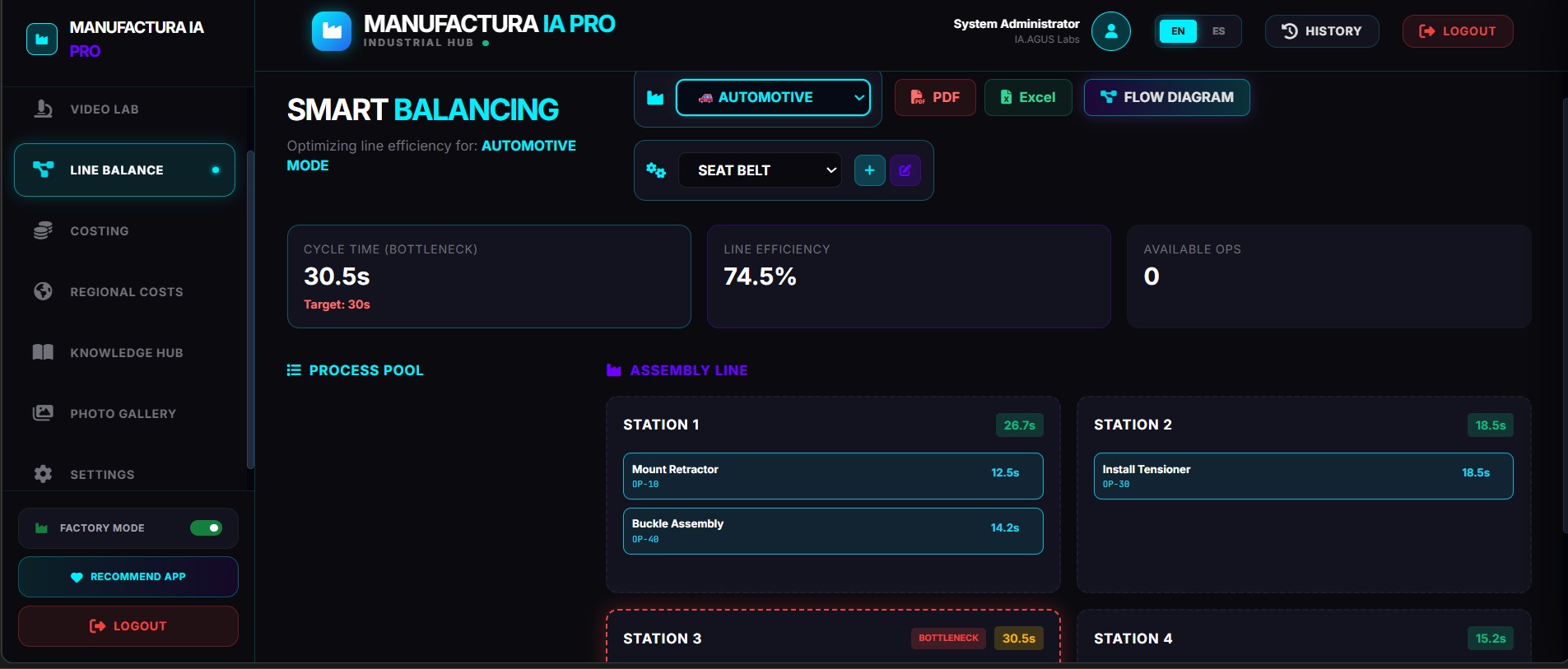Open the Flow Diagram view

(x=1166, y=98)
